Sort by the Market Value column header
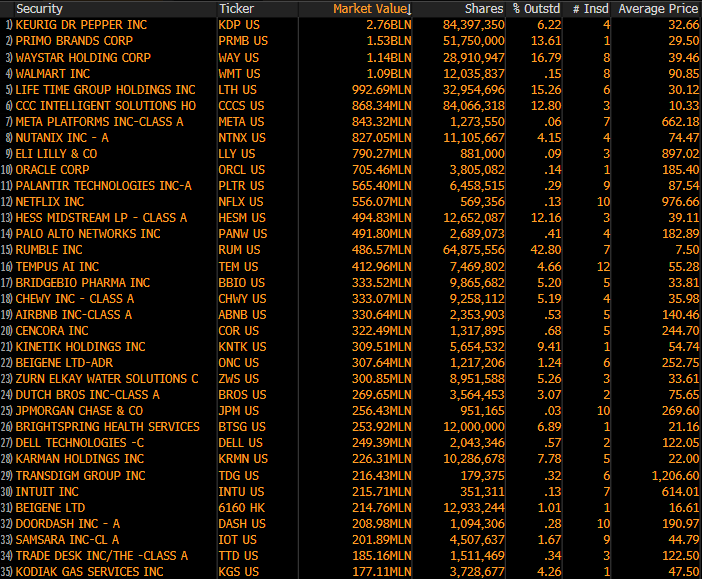Image resolution: width=702 pixels, height=579 pixels. pyautogui.click(x=372, y=9)
